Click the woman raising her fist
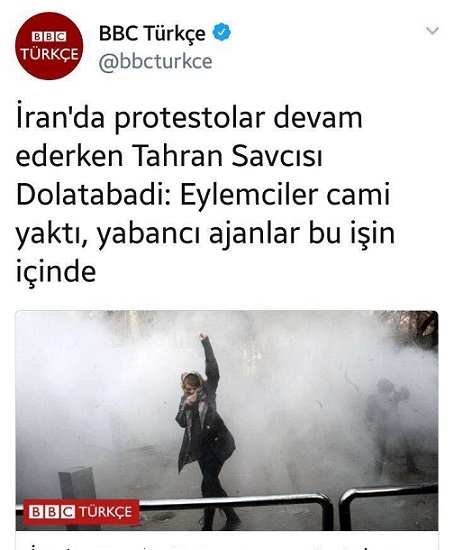This screenshot has height=550, width=452. (207, 431)
